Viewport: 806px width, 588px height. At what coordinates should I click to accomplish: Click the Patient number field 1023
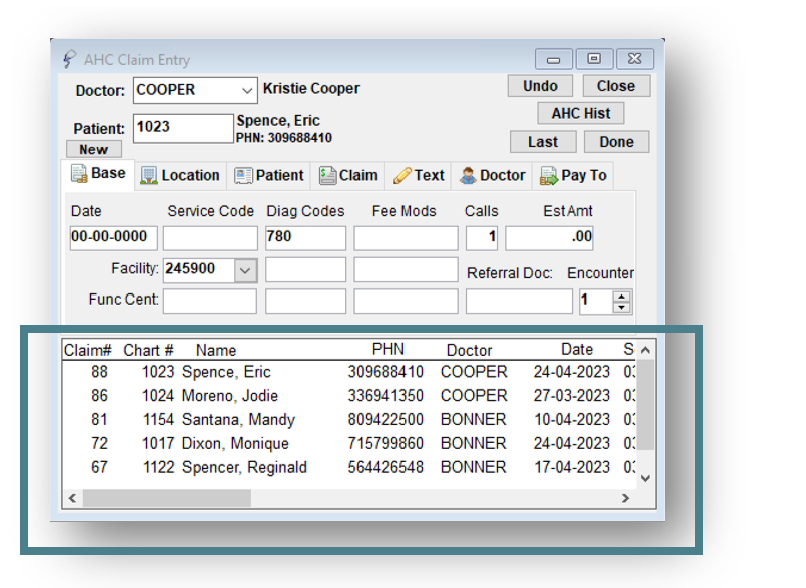click(182, 128)
